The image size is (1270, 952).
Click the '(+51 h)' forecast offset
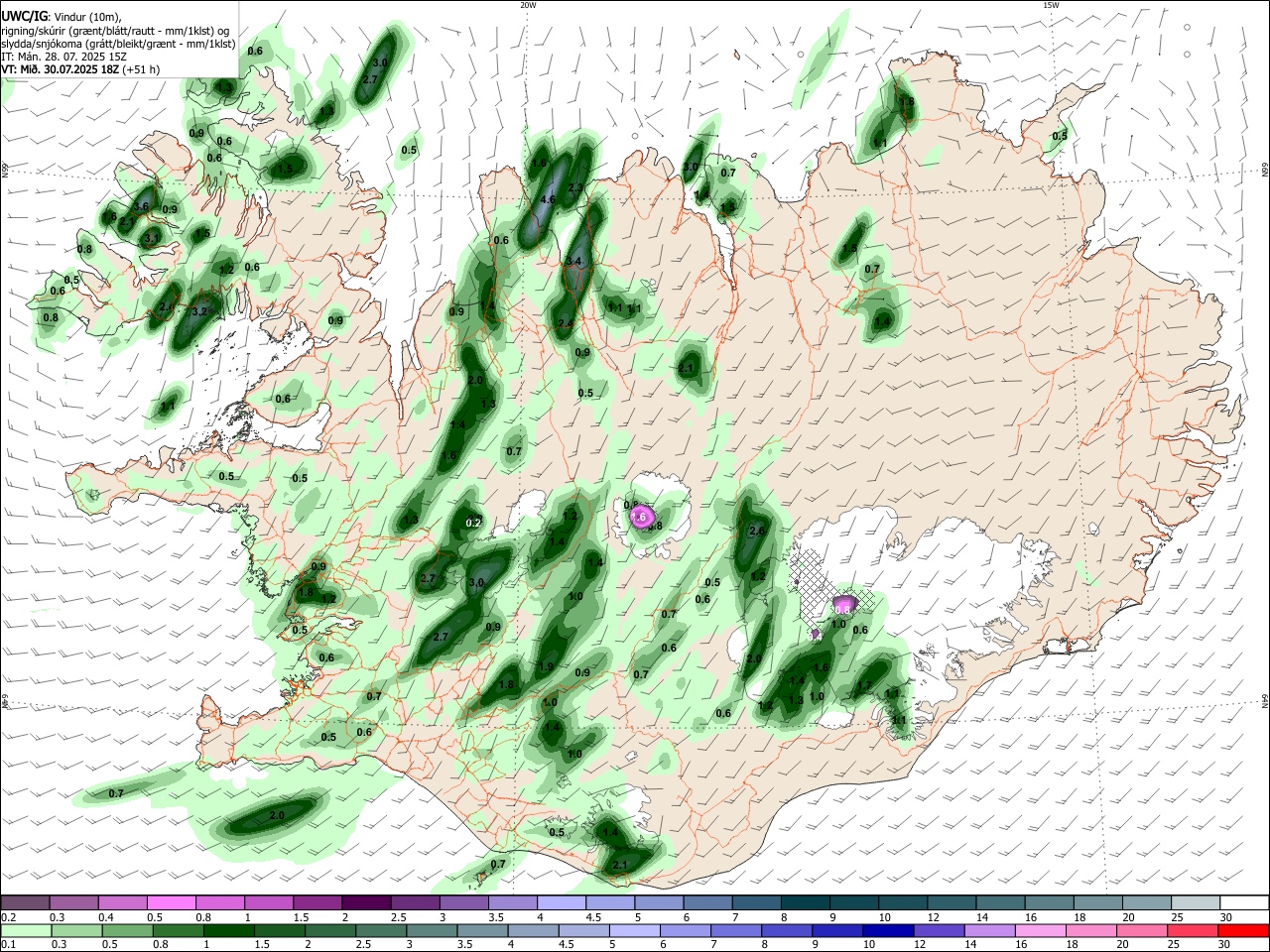142,69
